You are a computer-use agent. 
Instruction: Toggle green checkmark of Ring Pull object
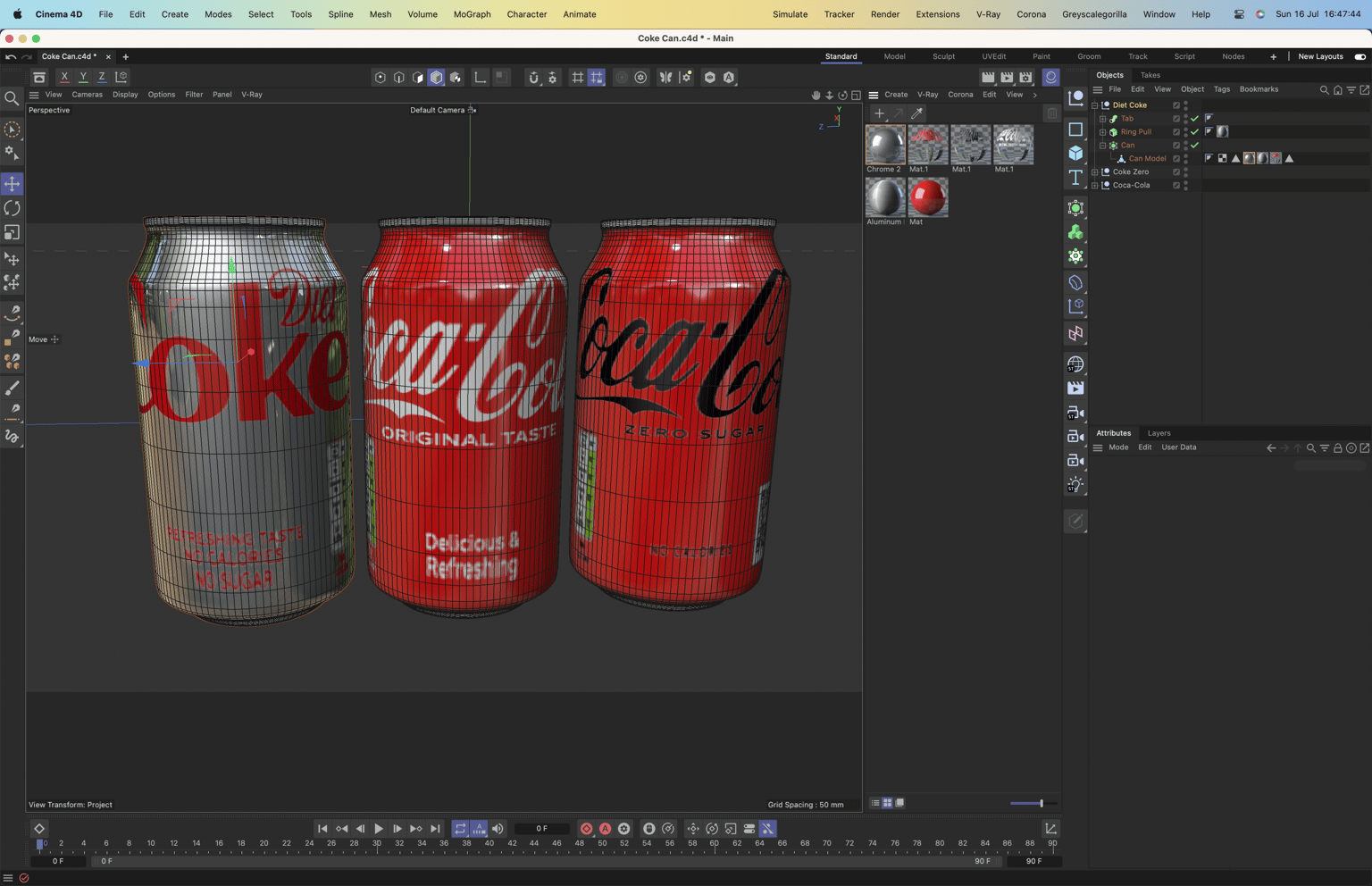point(1194,131)
